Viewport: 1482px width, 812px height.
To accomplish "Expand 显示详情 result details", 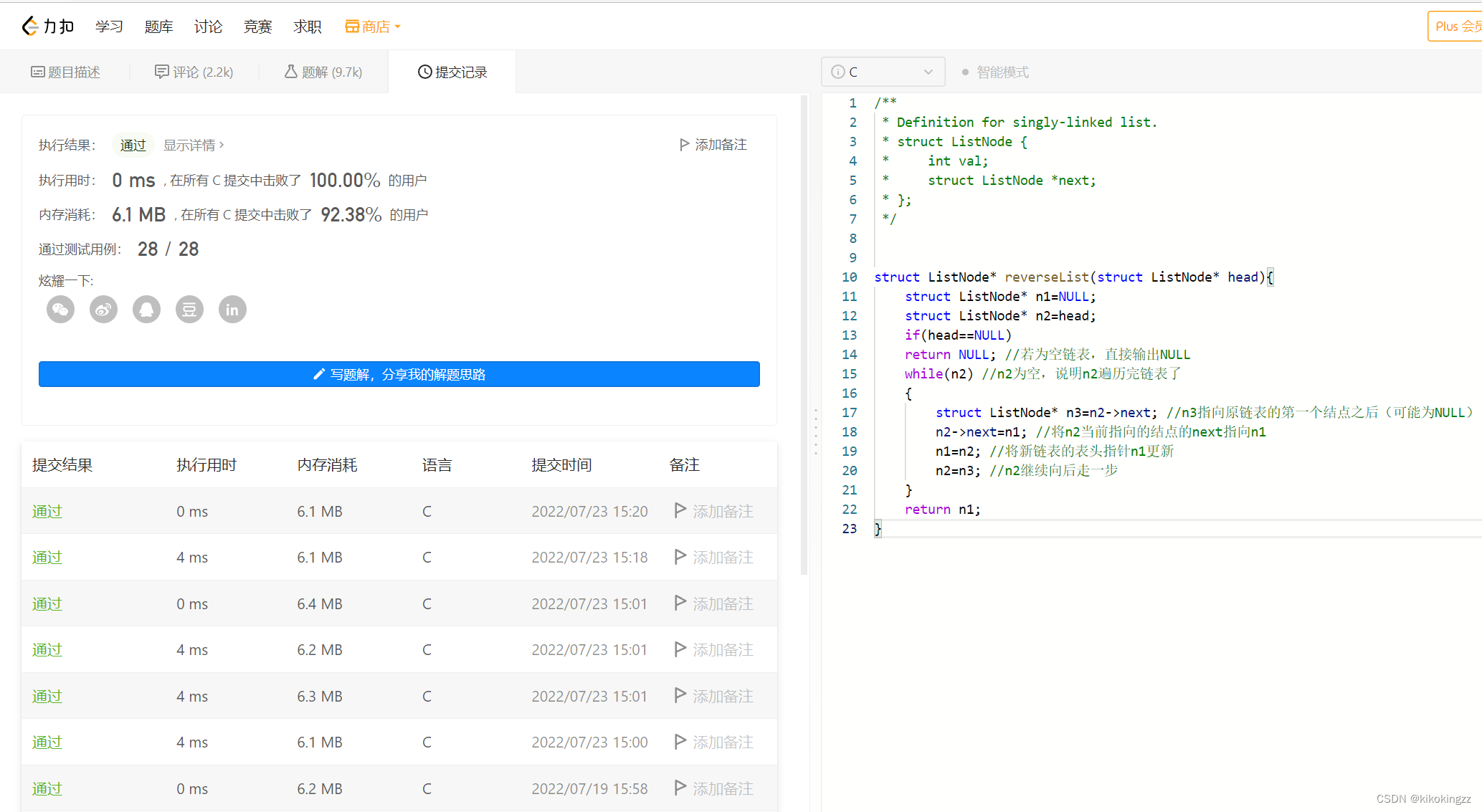I will coord(194,145).
